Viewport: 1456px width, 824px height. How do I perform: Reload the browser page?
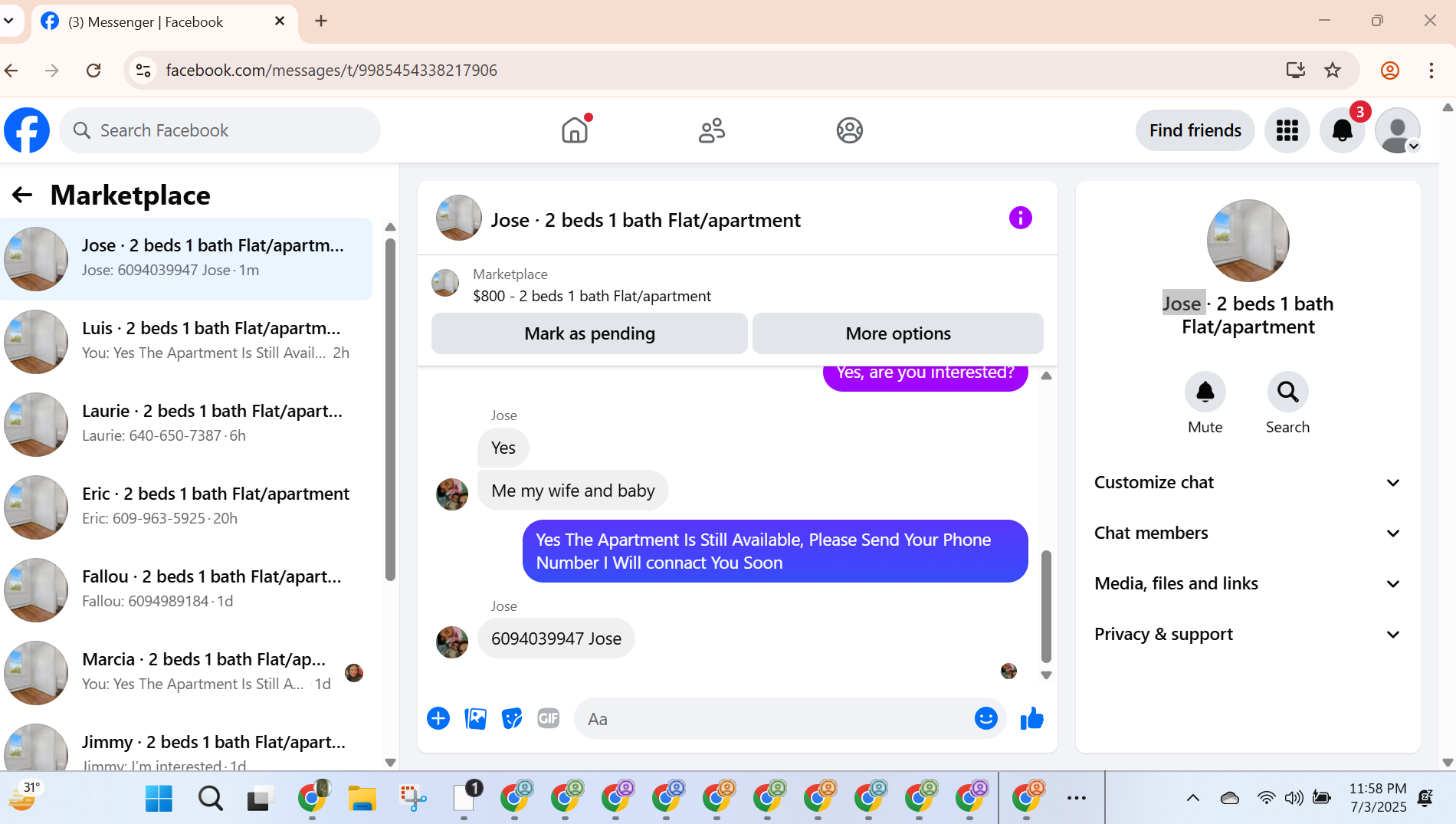(93, 71)
